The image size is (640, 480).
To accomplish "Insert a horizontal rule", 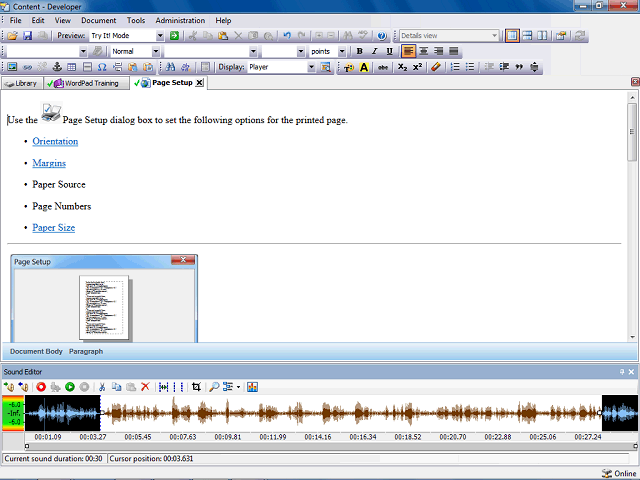I will [x=87, y=67].
